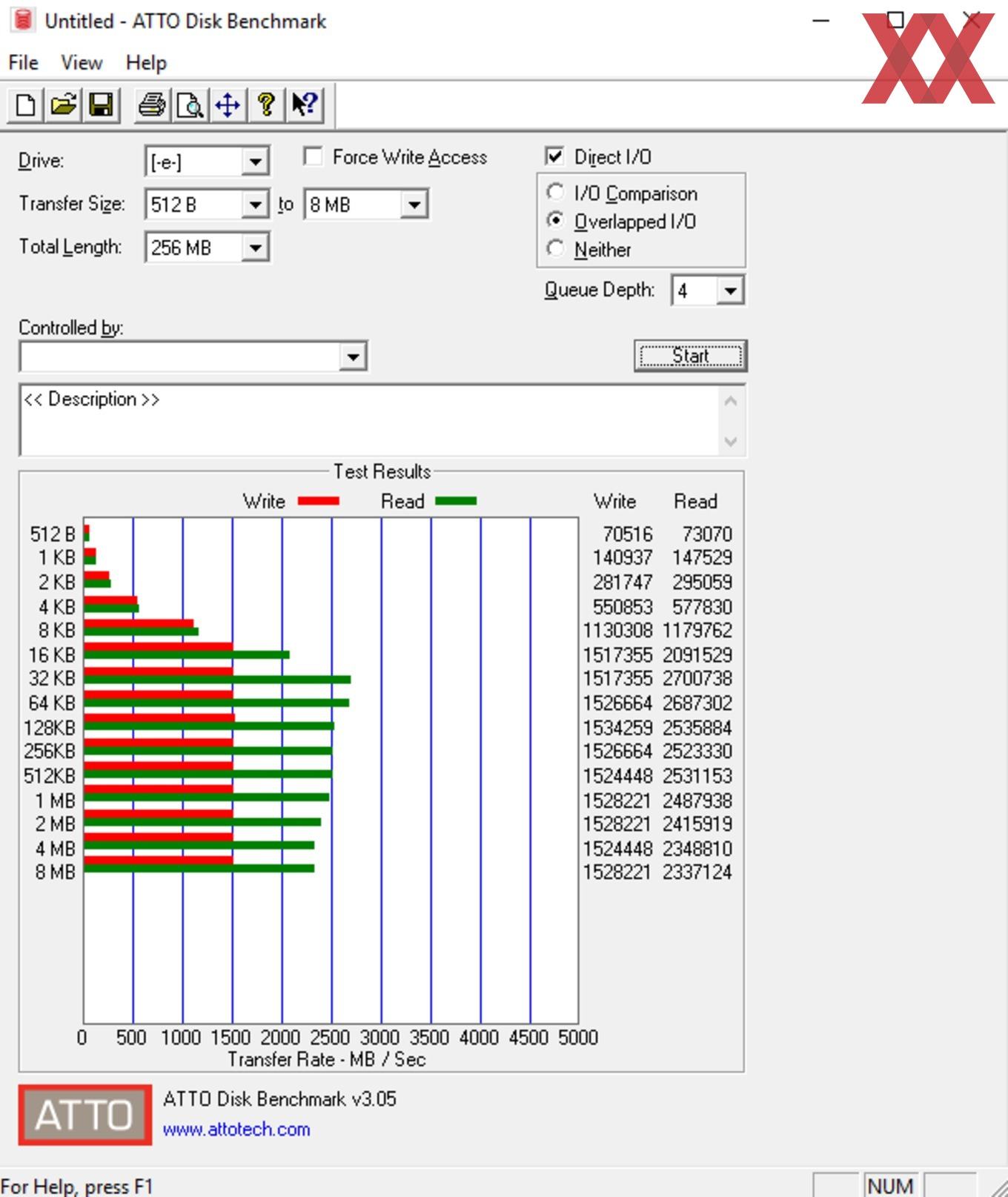Click the 8 MB read value 2337124
This screenshot has width=1008, height=1197.
tap(697, 872)
